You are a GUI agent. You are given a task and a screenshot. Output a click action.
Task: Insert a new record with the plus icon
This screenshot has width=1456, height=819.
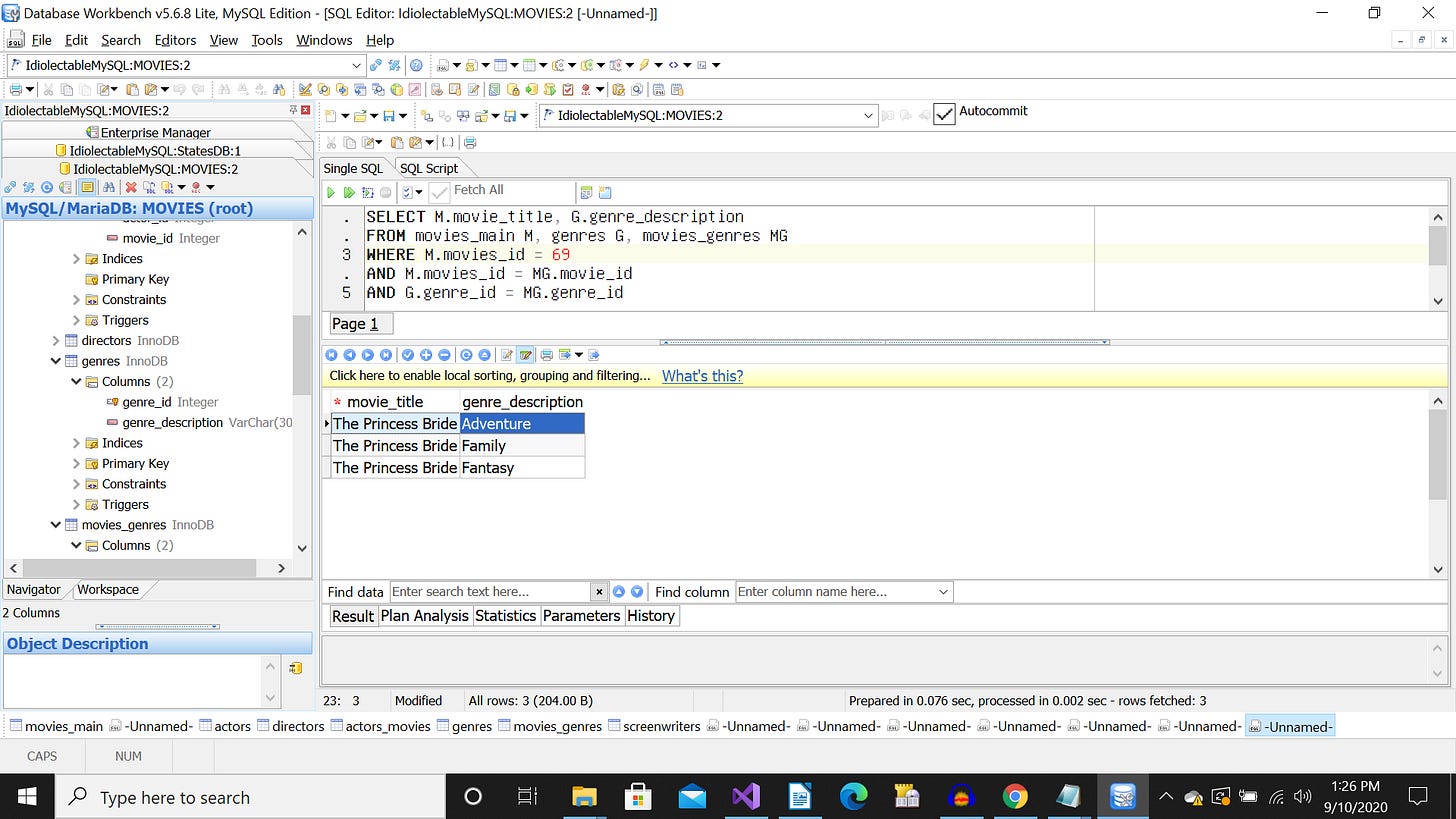(426, 355)
